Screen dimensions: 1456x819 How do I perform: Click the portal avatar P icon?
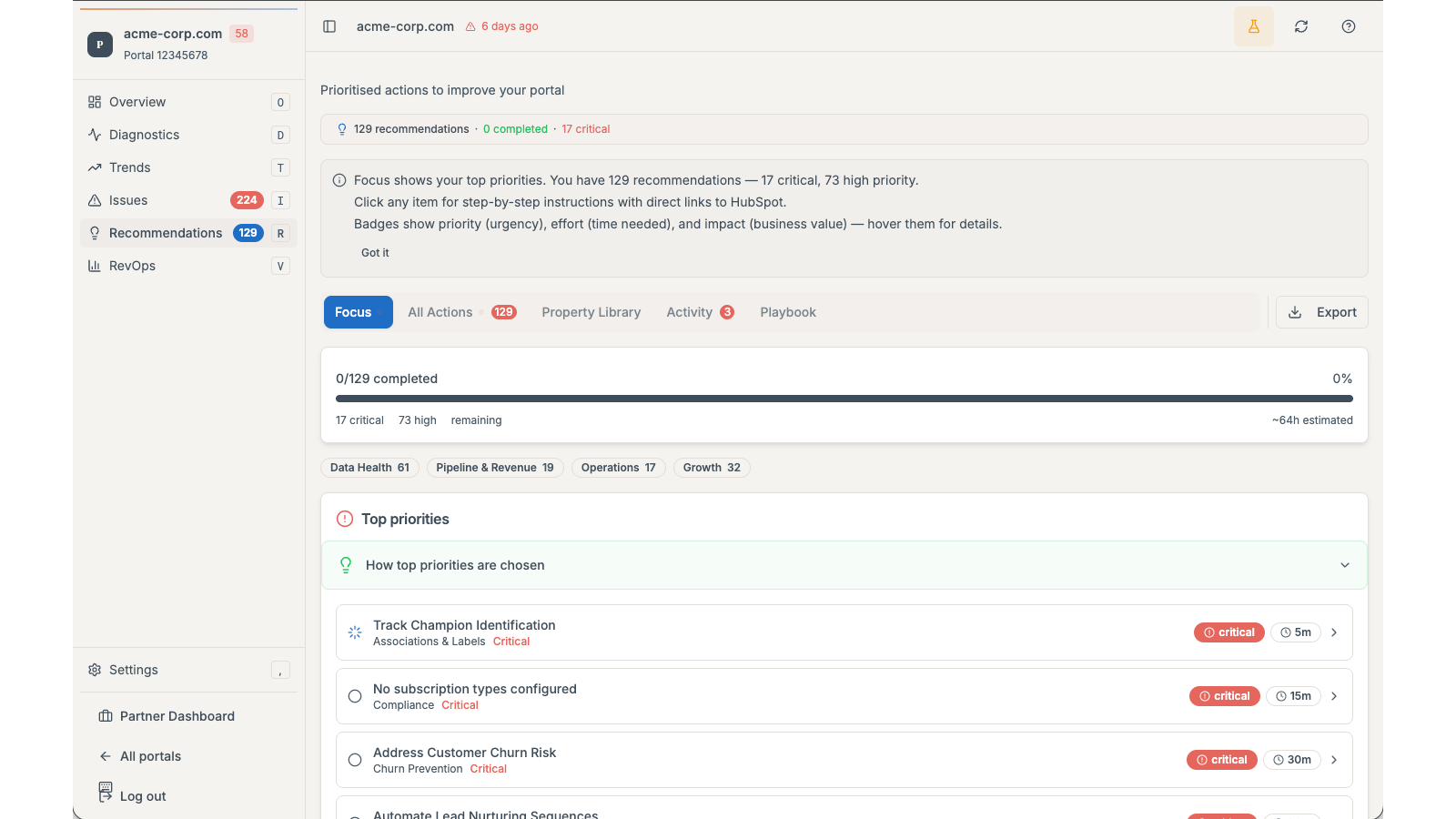(x=100, y=44)
